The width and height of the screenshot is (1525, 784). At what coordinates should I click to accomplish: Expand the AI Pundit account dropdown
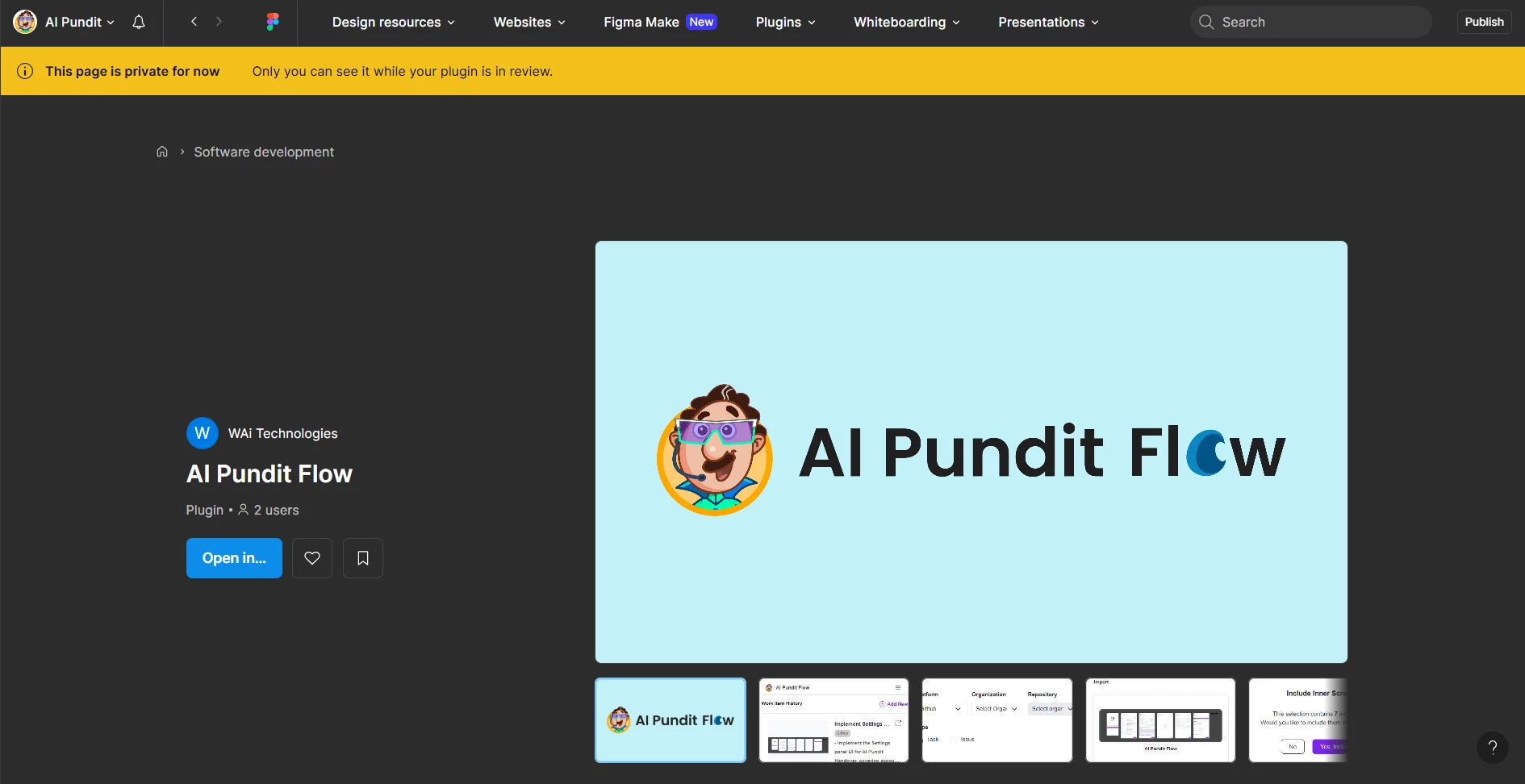(79, 22)
